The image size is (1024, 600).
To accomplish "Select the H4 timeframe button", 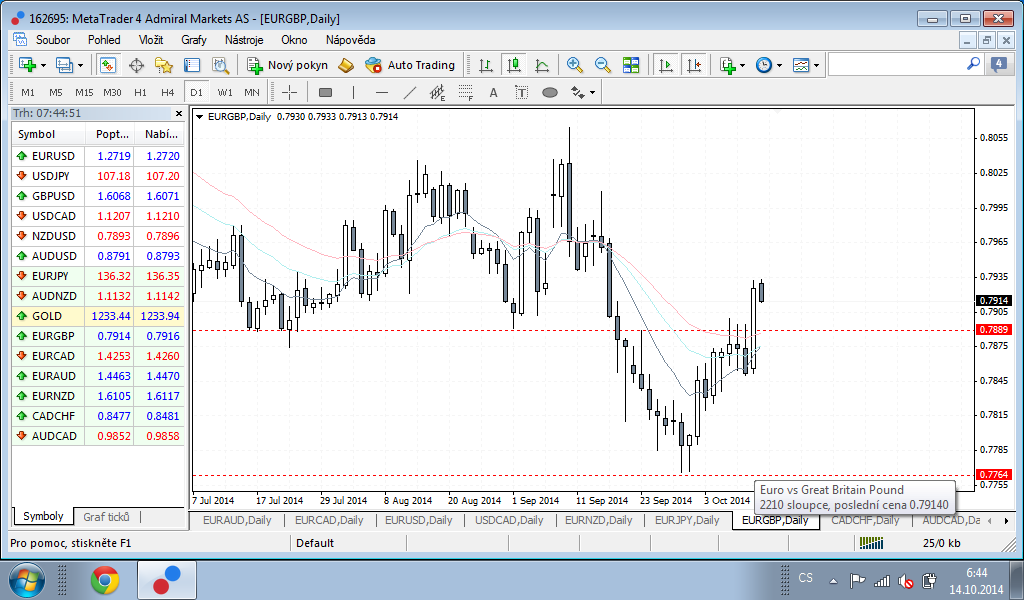I will (x=168, y=92).
